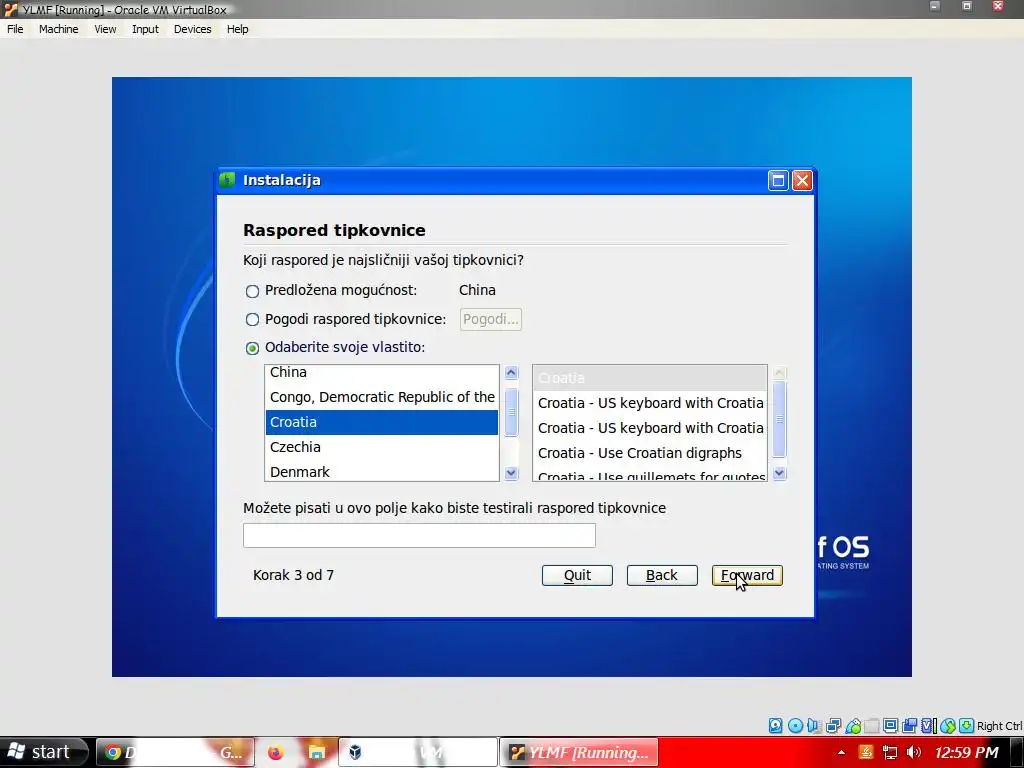Screen dimensions: 1024x768
Task: Click the shared folders status icon
Action: [x=871, y=726]
